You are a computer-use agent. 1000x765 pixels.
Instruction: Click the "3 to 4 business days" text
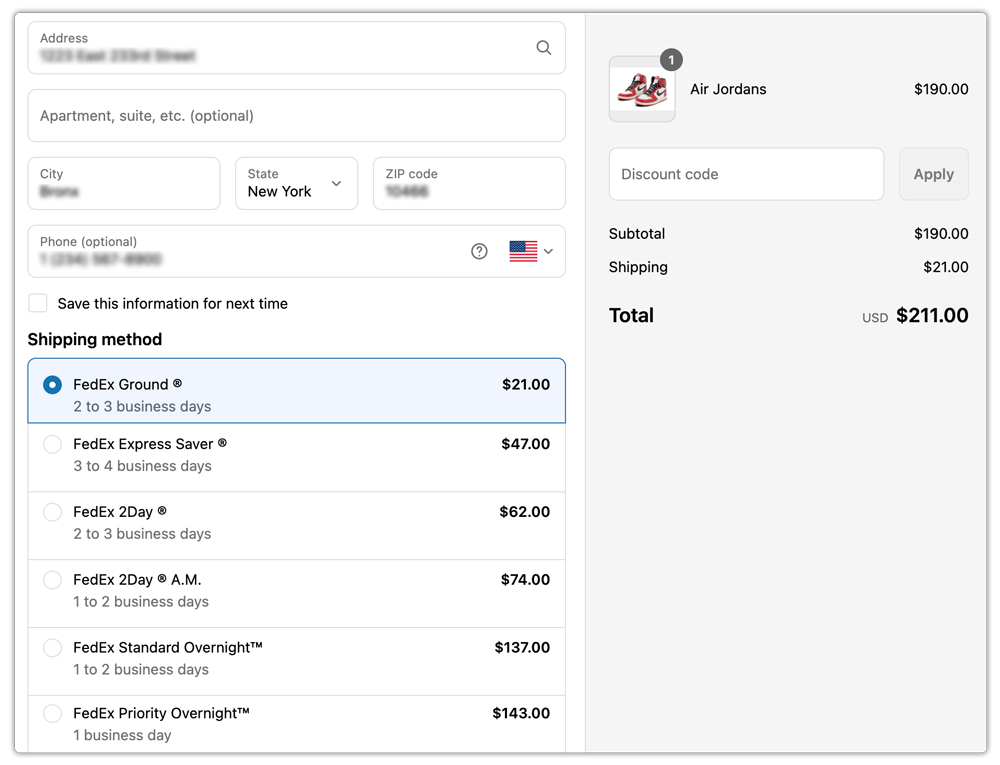point(142,466)
